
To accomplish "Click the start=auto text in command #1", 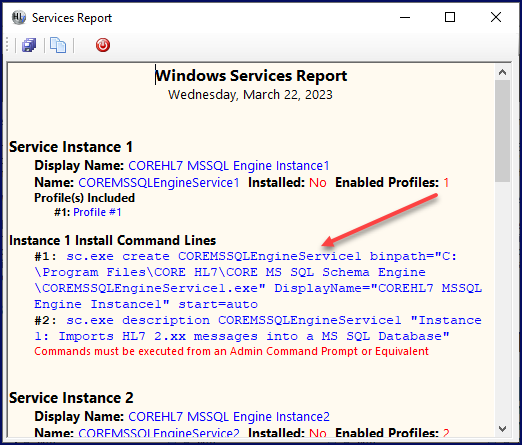I will [218, 304].
